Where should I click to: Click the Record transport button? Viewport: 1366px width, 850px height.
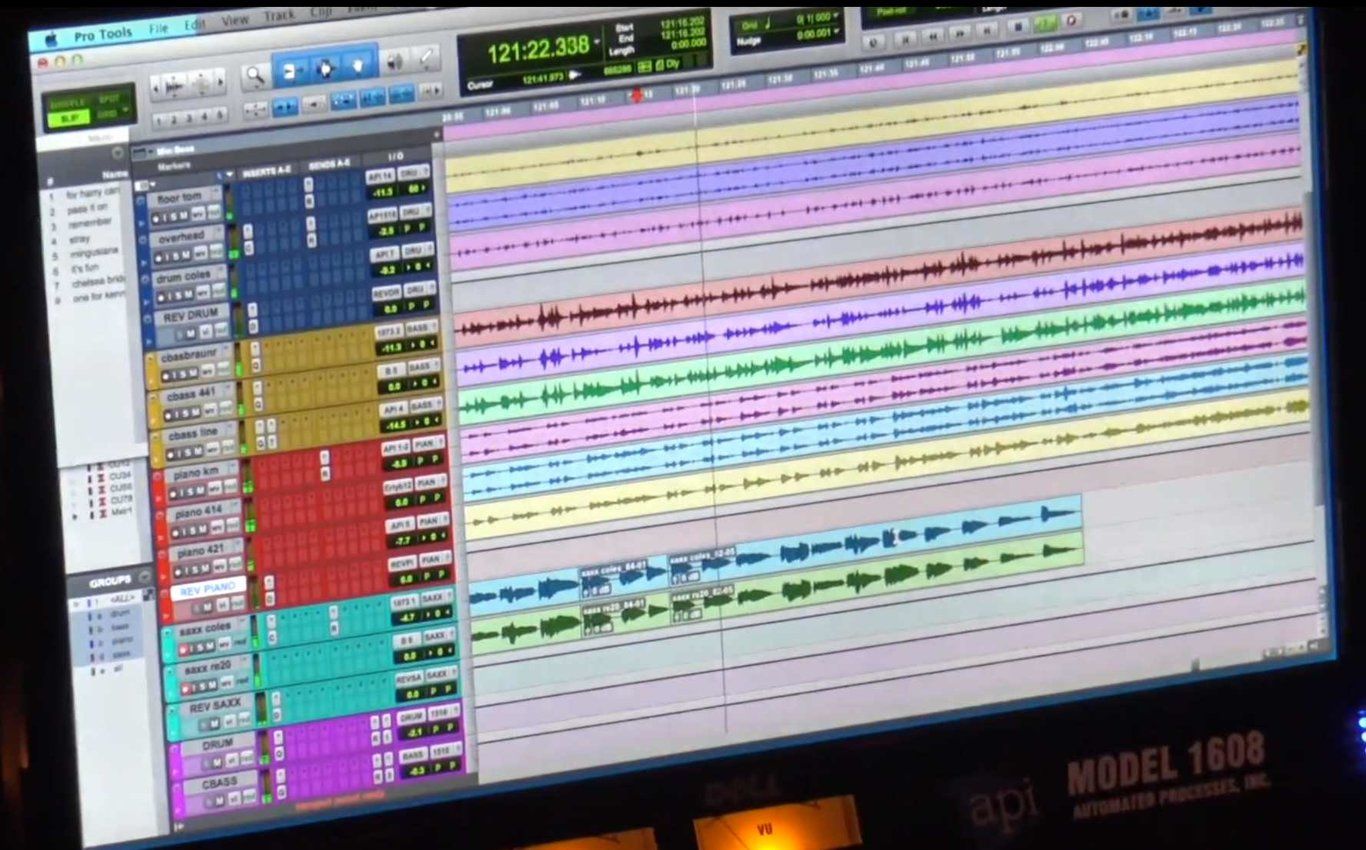pos(1071,20)
